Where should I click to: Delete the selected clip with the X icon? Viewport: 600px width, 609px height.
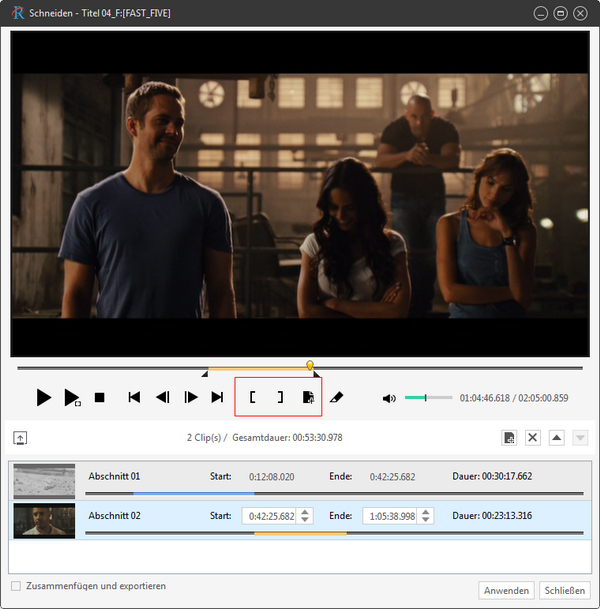533,438
